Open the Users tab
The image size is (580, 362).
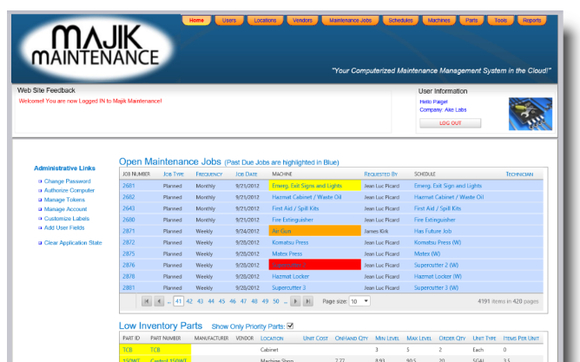(x=229, y=20)
